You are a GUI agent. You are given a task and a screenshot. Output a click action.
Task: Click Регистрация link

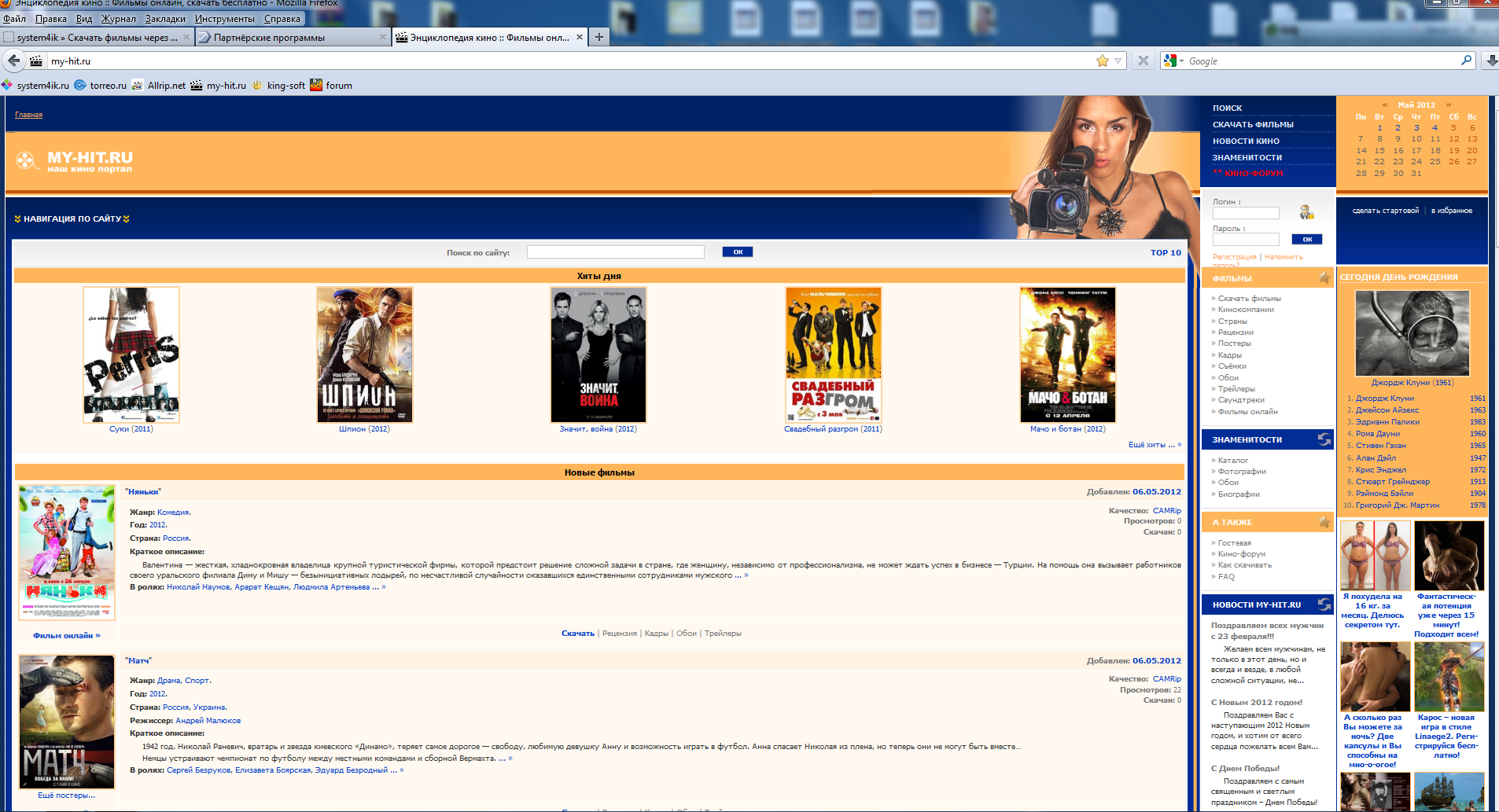click(x=1234, y=257)
